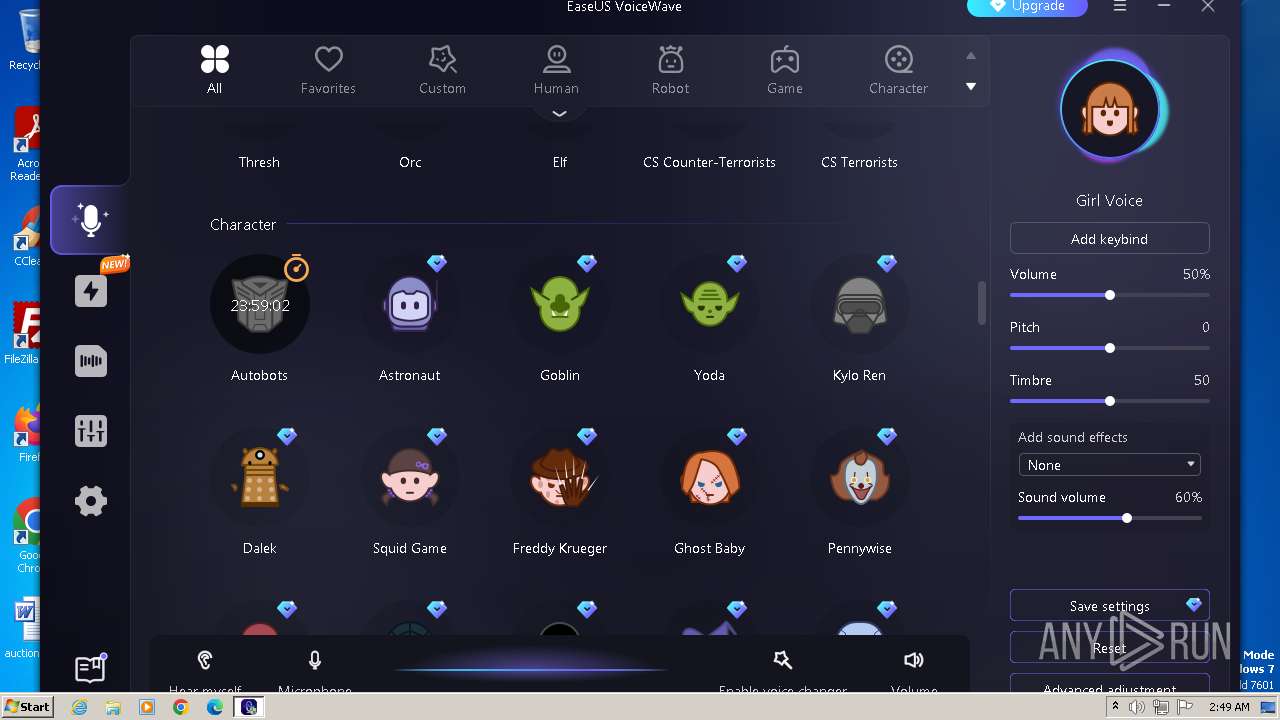Select the Thresh voice label
1280x720 pixels.
259,162
